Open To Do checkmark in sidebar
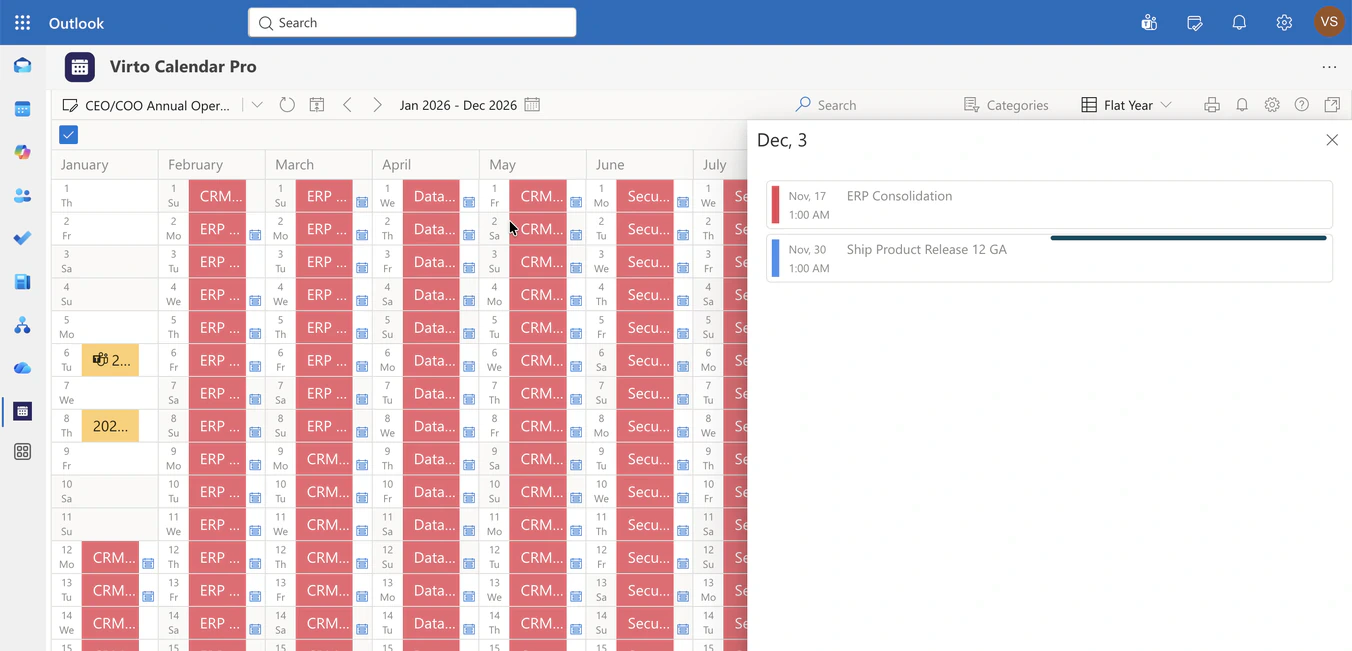Screen dimensions: 1352x651 point(22,238)
